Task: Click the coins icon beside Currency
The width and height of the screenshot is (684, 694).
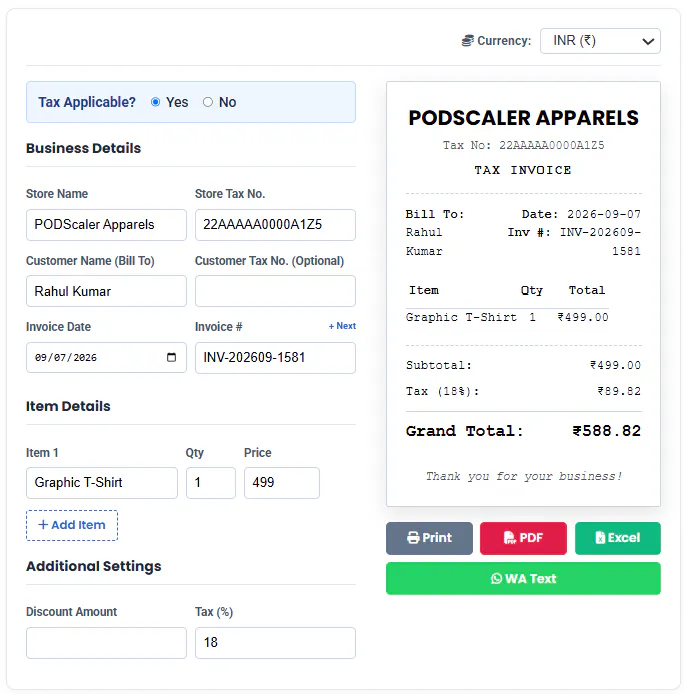Action: pos(468,41)
